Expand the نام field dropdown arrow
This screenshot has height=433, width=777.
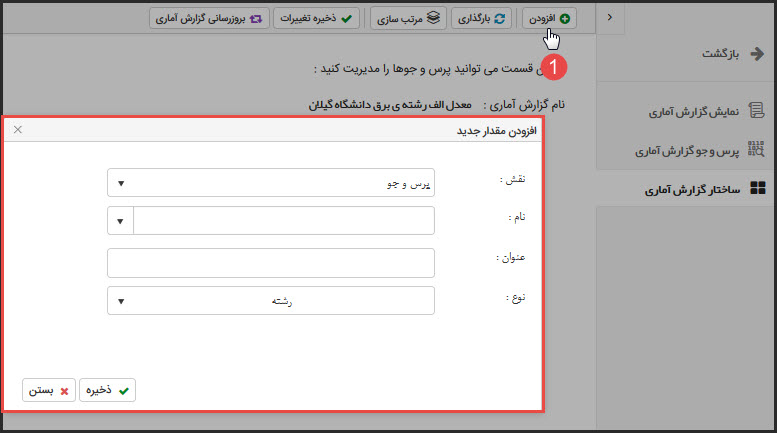point(120,222)
